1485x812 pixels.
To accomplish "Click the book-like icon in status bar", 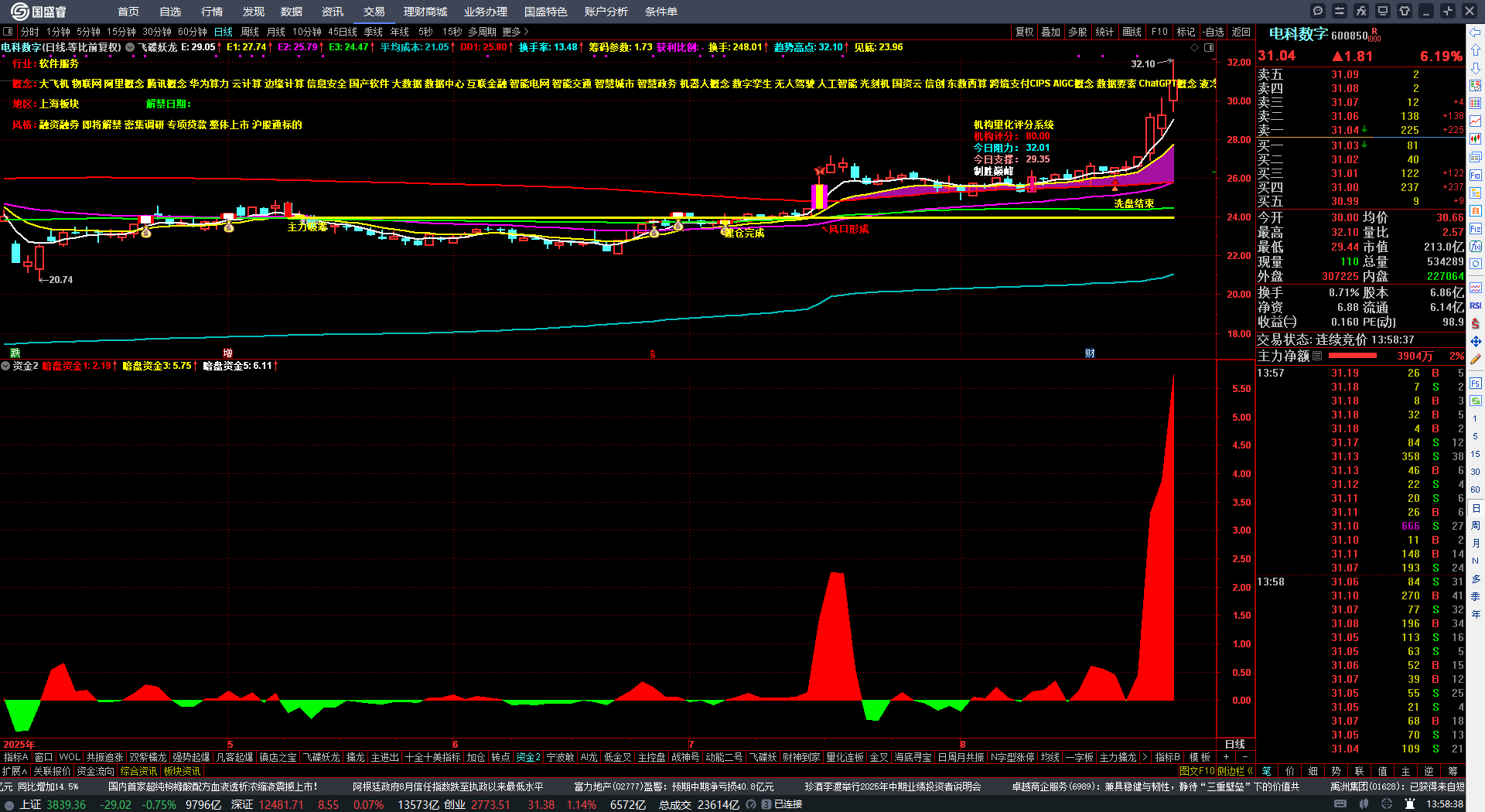I will point(1365,804).
